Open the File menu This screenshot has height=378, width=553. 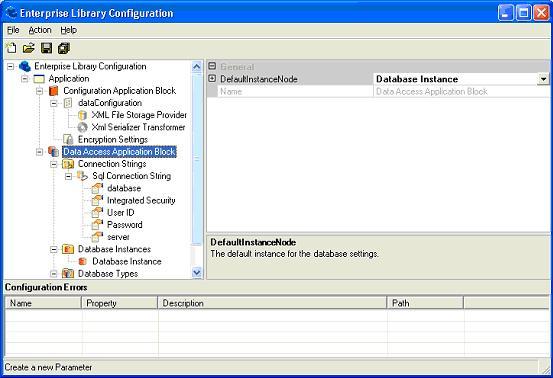coord(13,30)
